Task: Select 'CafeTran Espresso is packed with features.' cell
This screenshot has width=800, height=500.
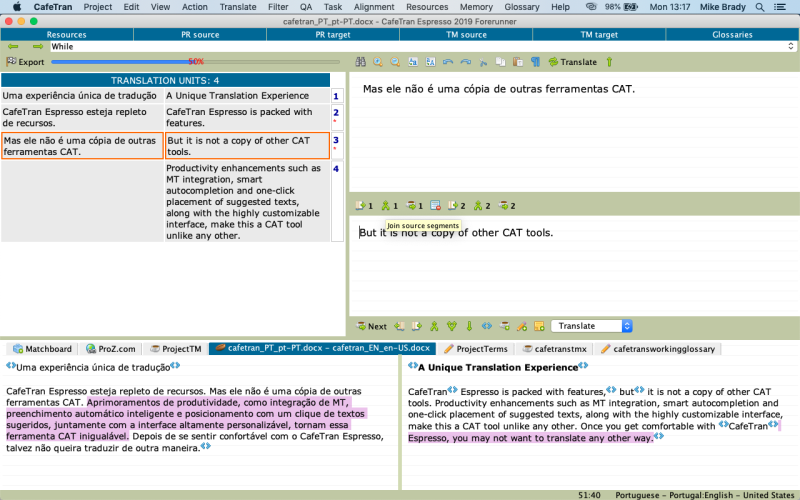Action: click(247, 117)
